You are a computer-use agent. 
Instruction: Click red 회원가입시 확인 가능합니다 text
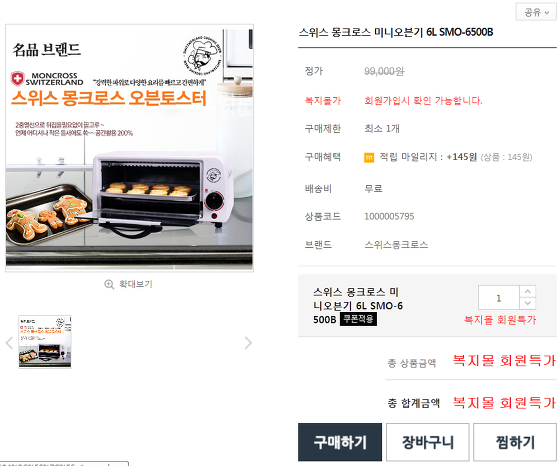(423, 101)
